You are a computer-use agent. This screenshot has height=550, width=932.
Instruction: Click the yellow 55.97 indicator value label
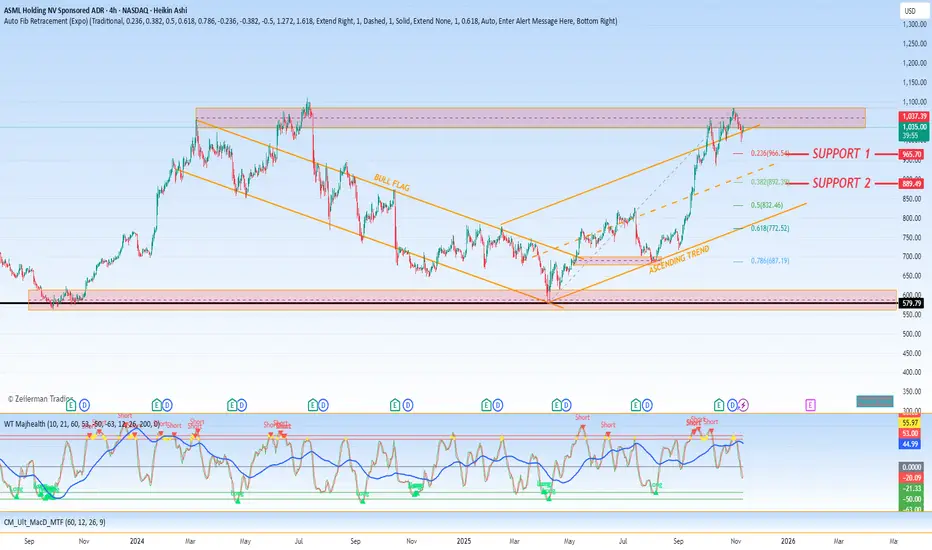910,424
